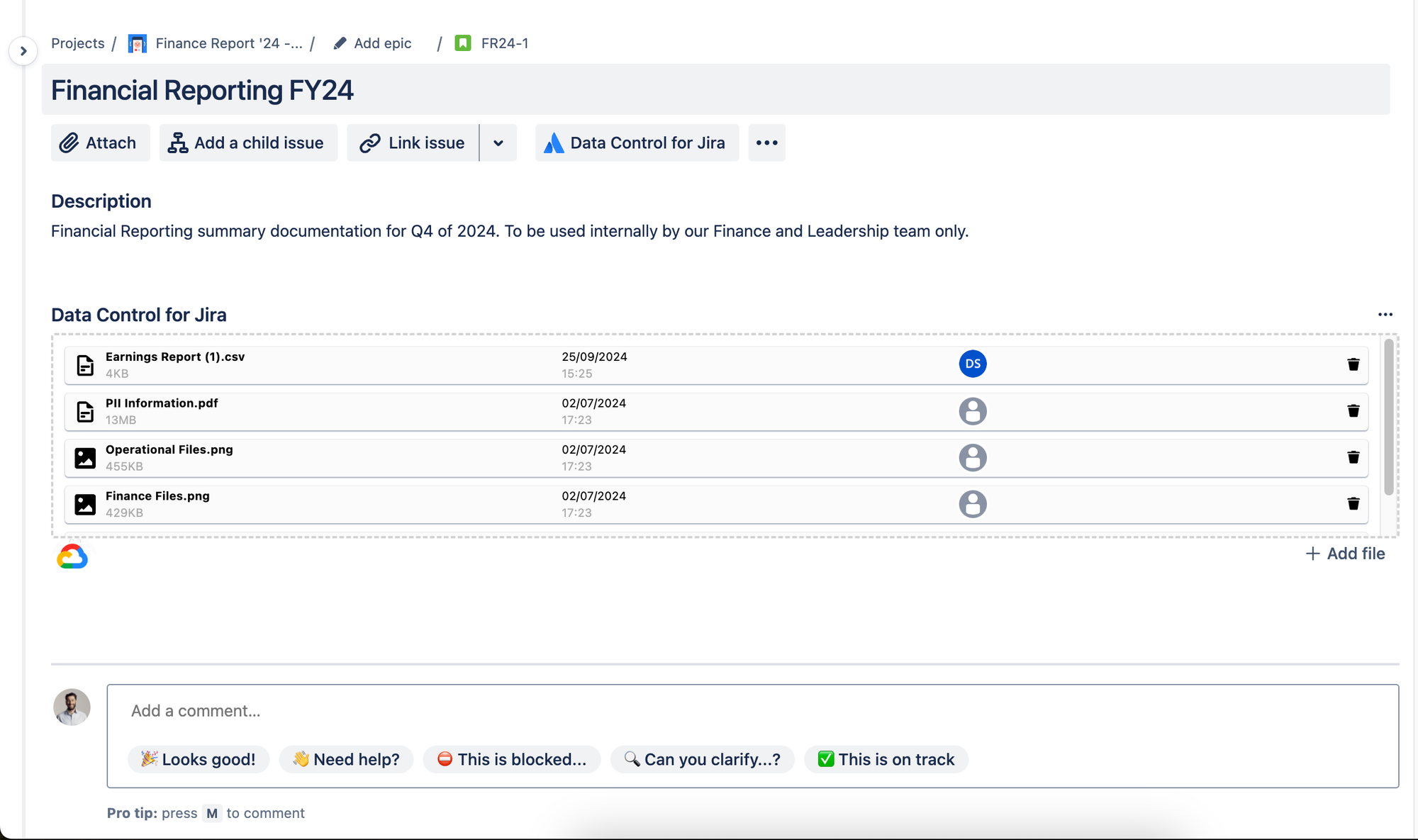This screenshot has height=840, width=1418.
Task: Click the Add file button
Action: [1345, 554]
